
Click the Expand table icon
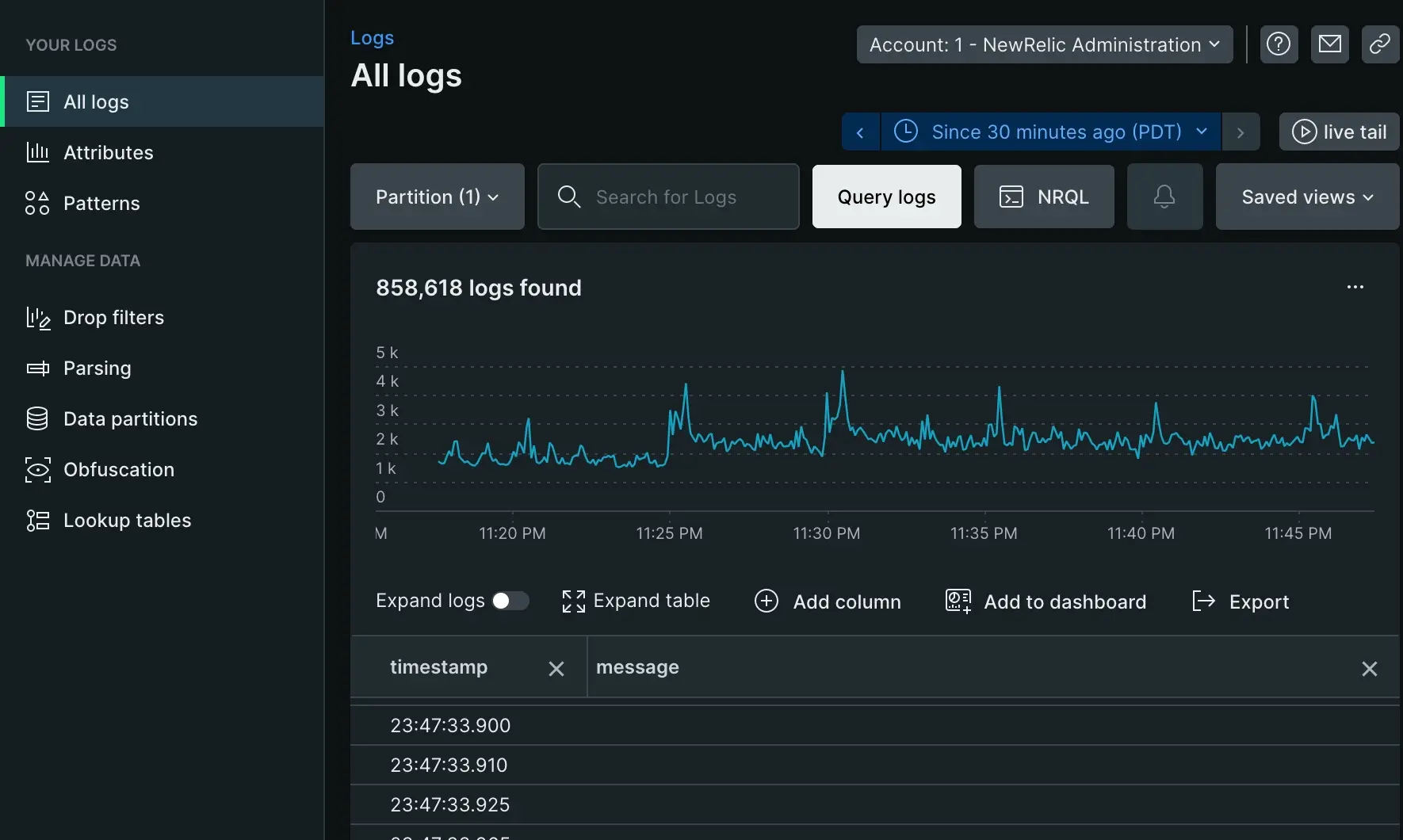click(x=573, y=601)
